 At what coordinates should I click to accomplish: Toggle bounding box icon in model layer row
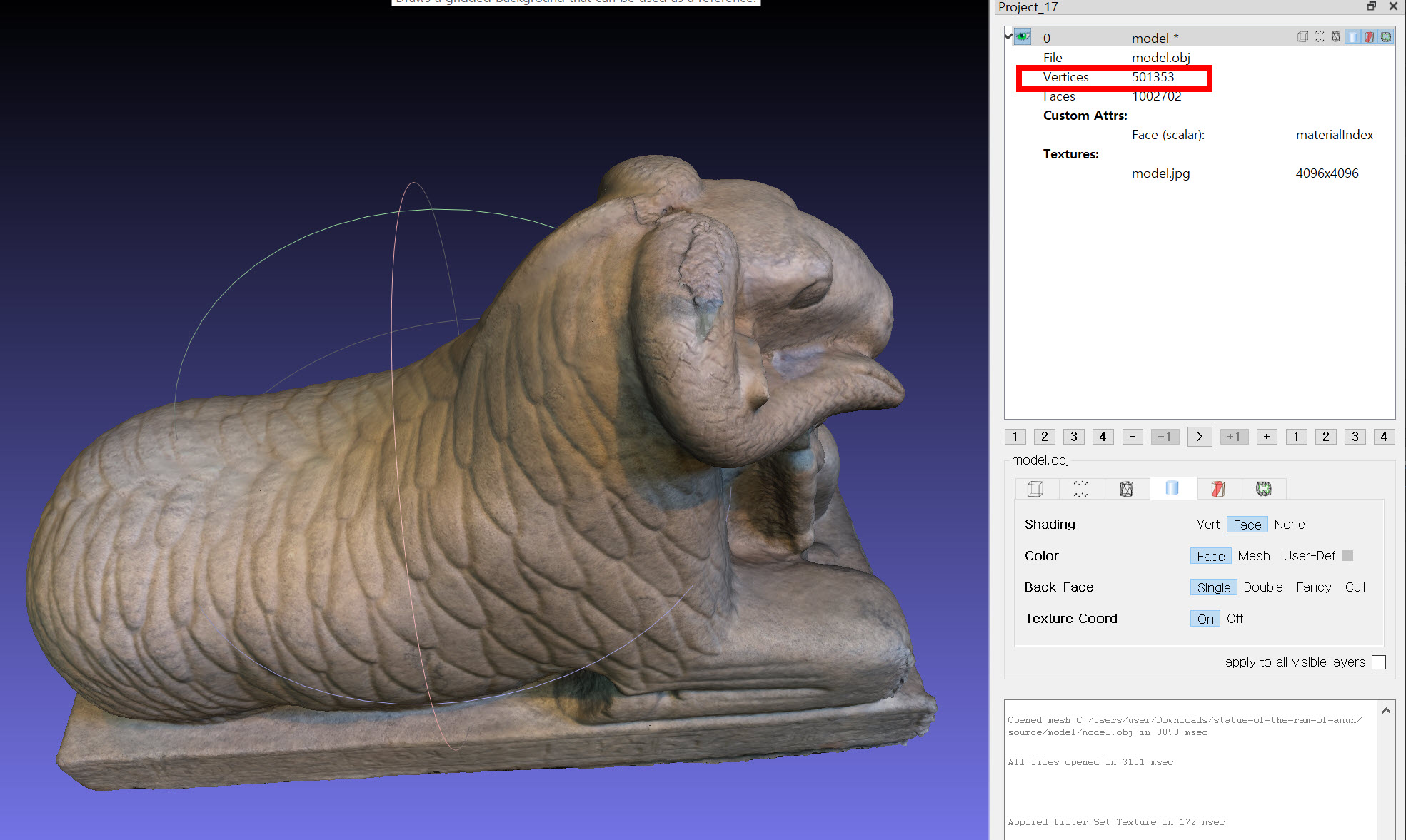(x=1302, y=37)
